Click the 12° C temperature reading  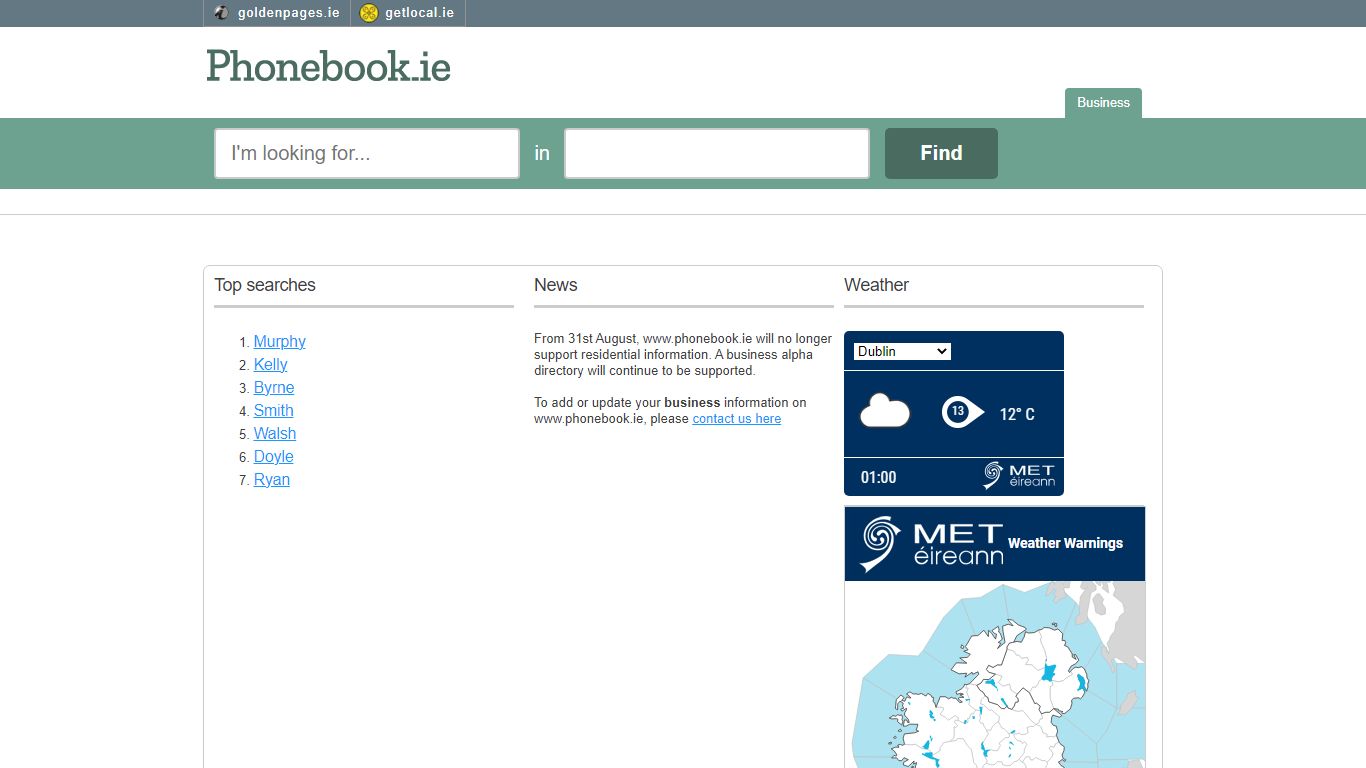pyautogui.click(x=1017, y=414)
